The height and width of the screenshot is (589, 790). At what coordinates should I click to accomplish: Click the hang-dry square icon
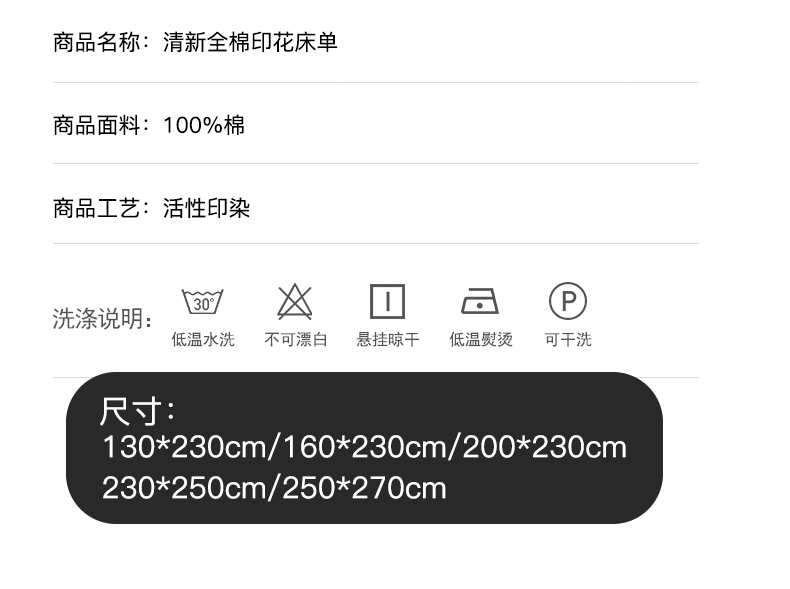coord(387,301)
